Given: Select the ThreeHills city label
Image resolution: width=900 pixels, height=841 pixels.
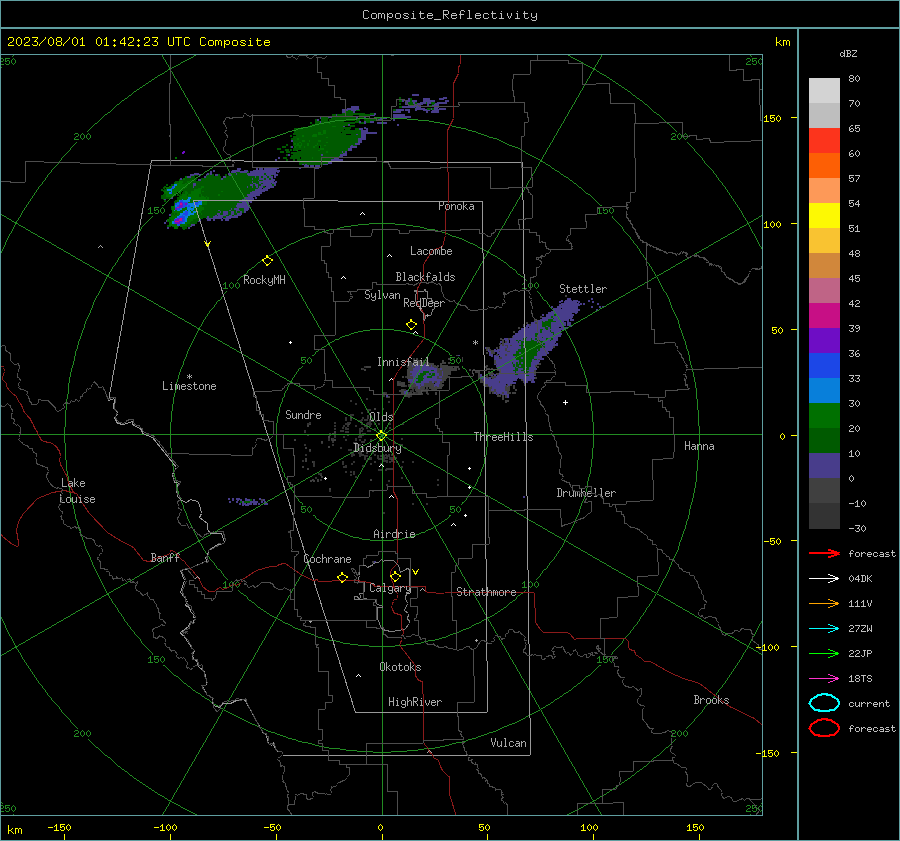Looking at the screenshot, I should 503,437.
